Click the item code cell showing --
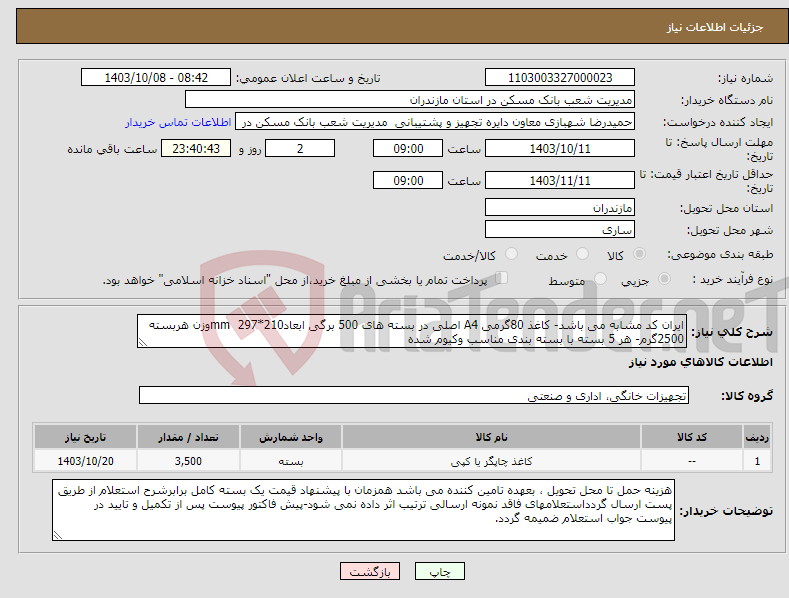 click(x=692, y=461)
